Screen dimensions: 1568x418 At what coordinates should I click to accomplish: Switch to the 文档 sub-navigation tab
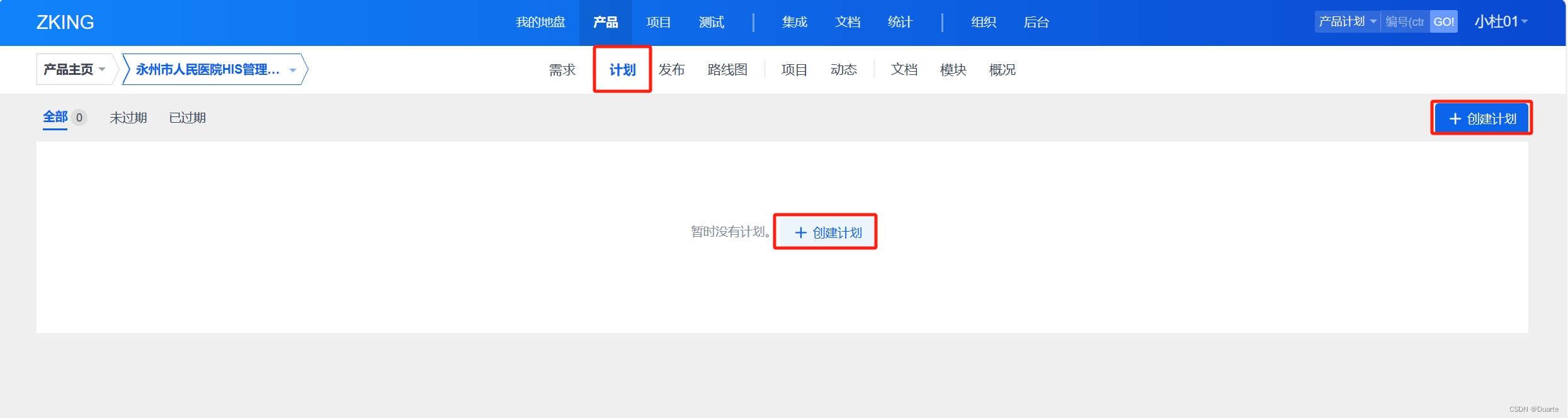coord(904,70)
